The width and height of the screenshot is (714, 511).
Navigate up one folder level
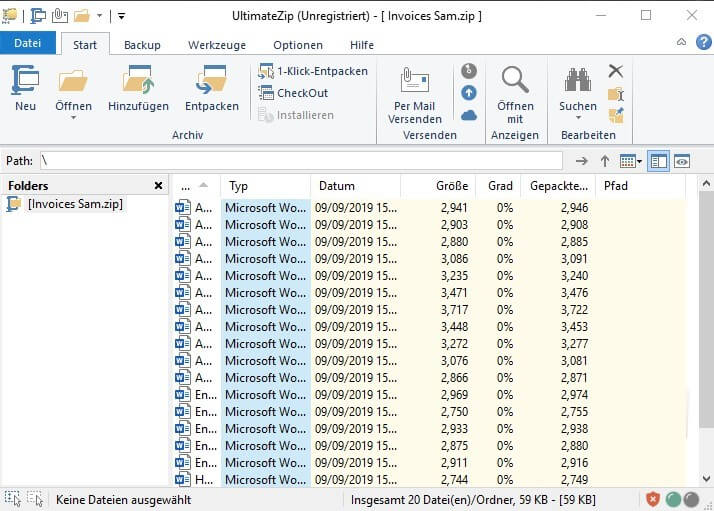pos(605,161)
